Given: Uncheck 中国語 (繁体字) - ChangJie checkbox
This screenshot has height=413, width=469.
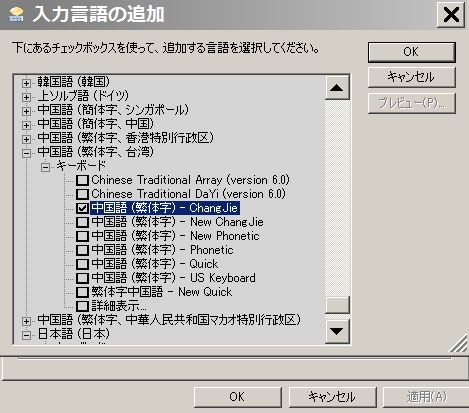Looking at the screenshot, I should 82,208.
